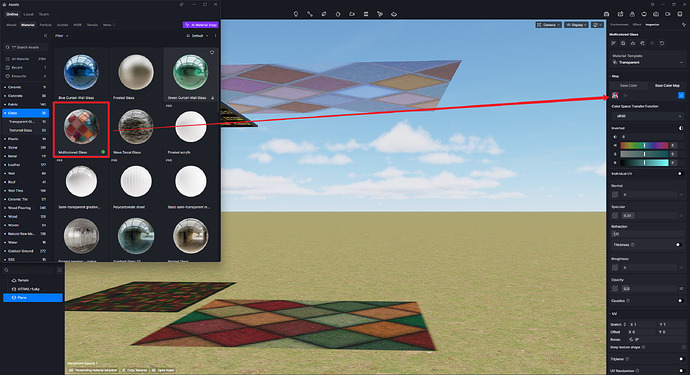Select Green Curtain Wall Glass material
The image size is (690, 375).
pyautogui.click(x=190, y=73)
